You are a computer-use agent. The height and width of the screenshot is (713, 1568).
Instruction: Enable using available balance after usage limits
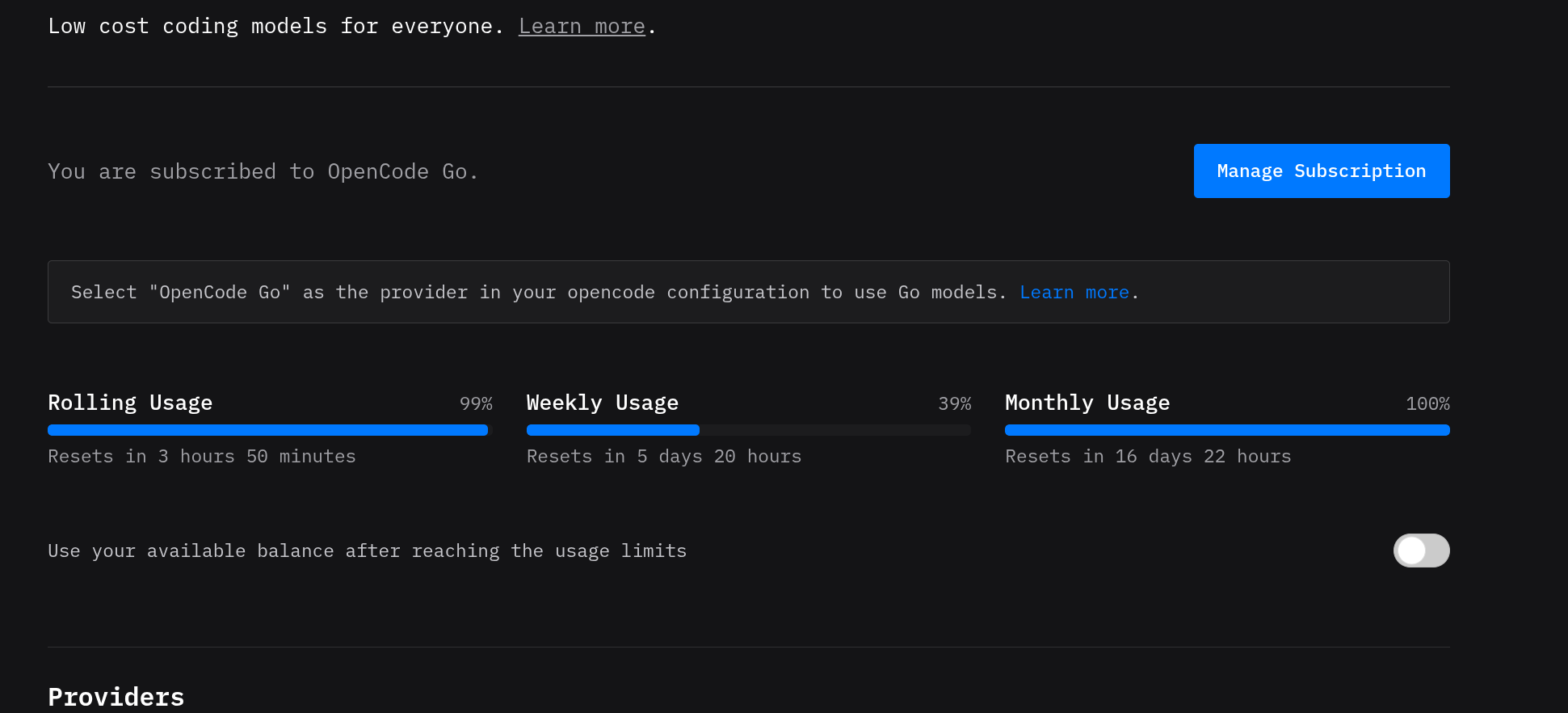(1422, 551)
